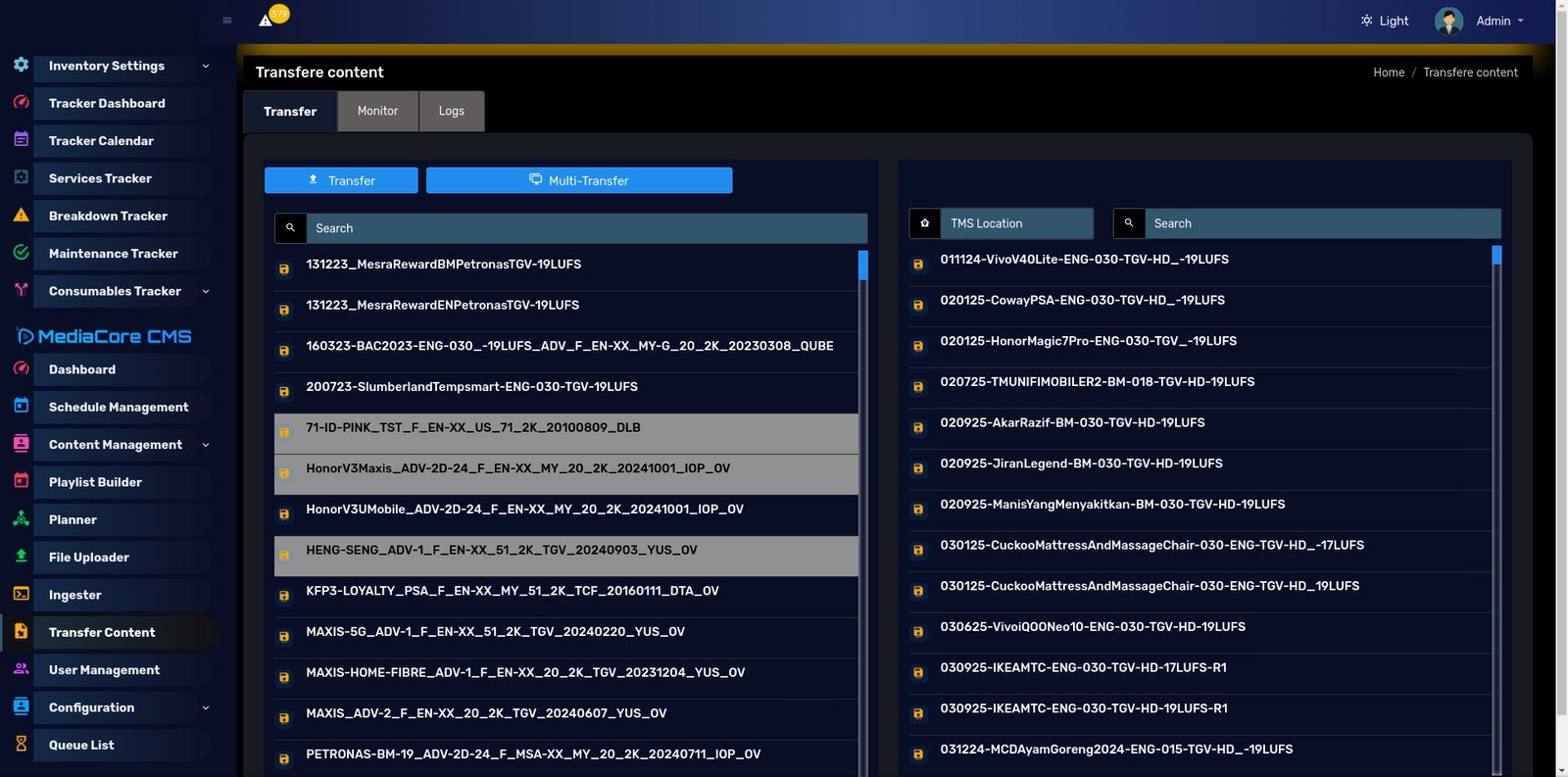Click the Queue List hourglass icon

[21, 744]
